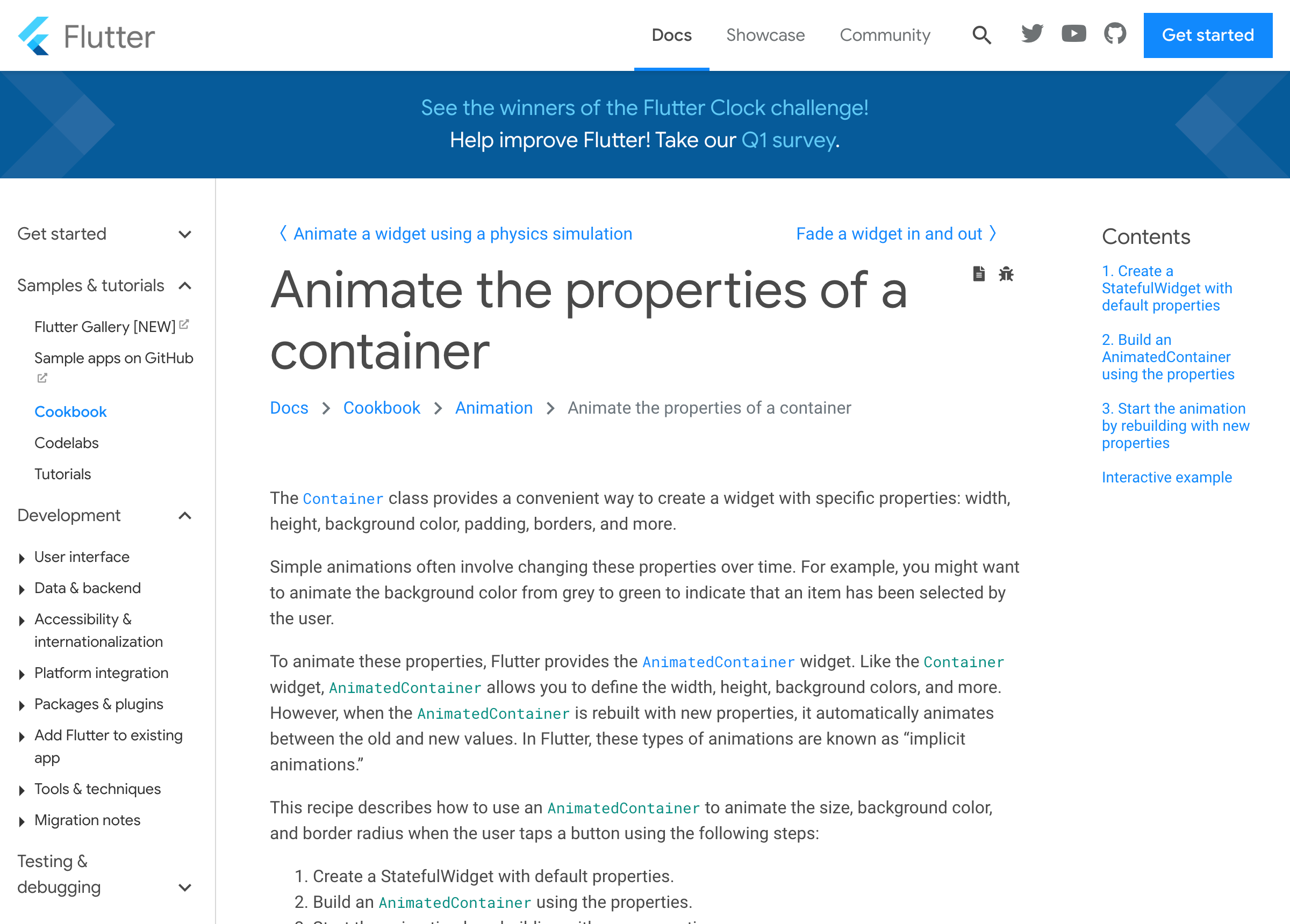Open Flutter's Twitter profile icon
This screenshot has height=924, width=1290.
point(1032,34)
